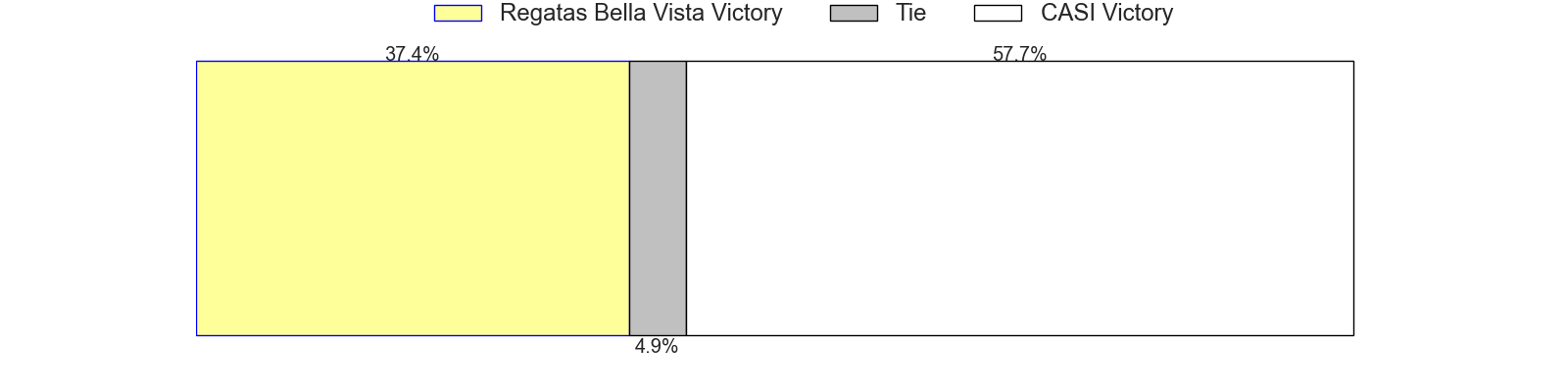
Task: Click the 37.4% percentage label
Action: tap(412, 54)
